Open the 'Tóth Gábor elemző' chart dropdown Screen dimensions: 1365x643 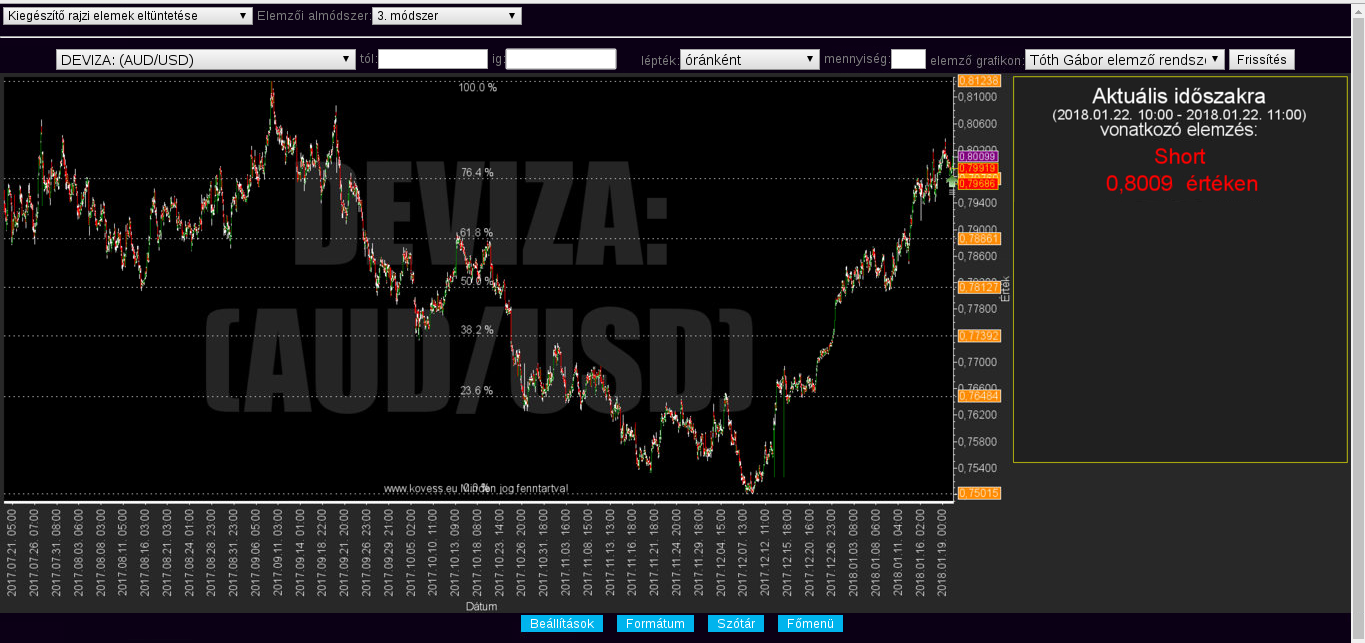(x=1125, y=60)
